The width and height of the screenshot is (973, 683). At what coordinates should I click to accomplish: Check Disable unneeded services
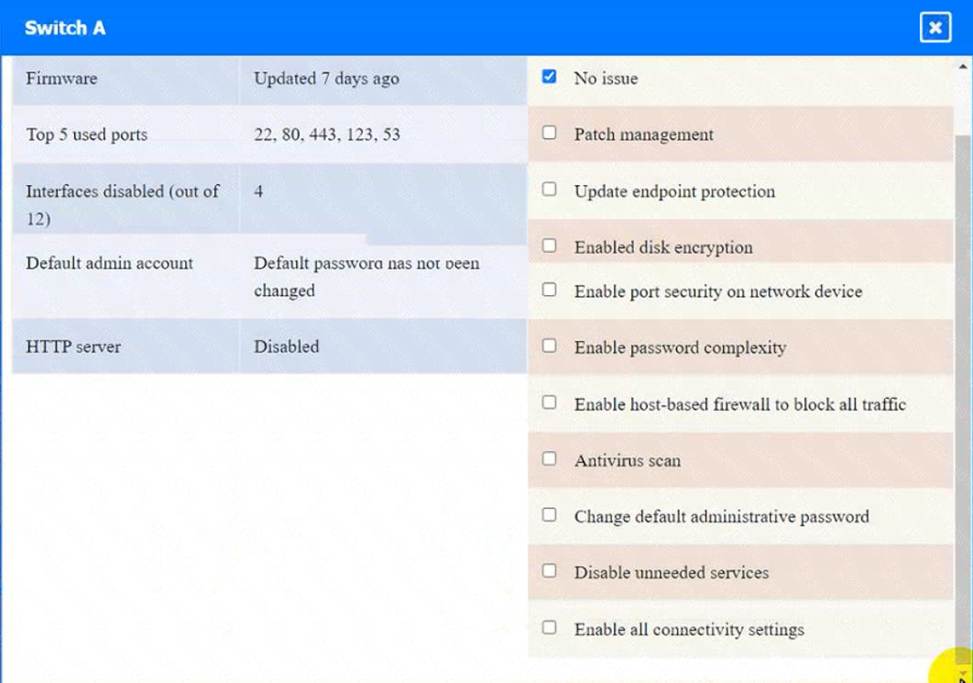click(549, 571)
